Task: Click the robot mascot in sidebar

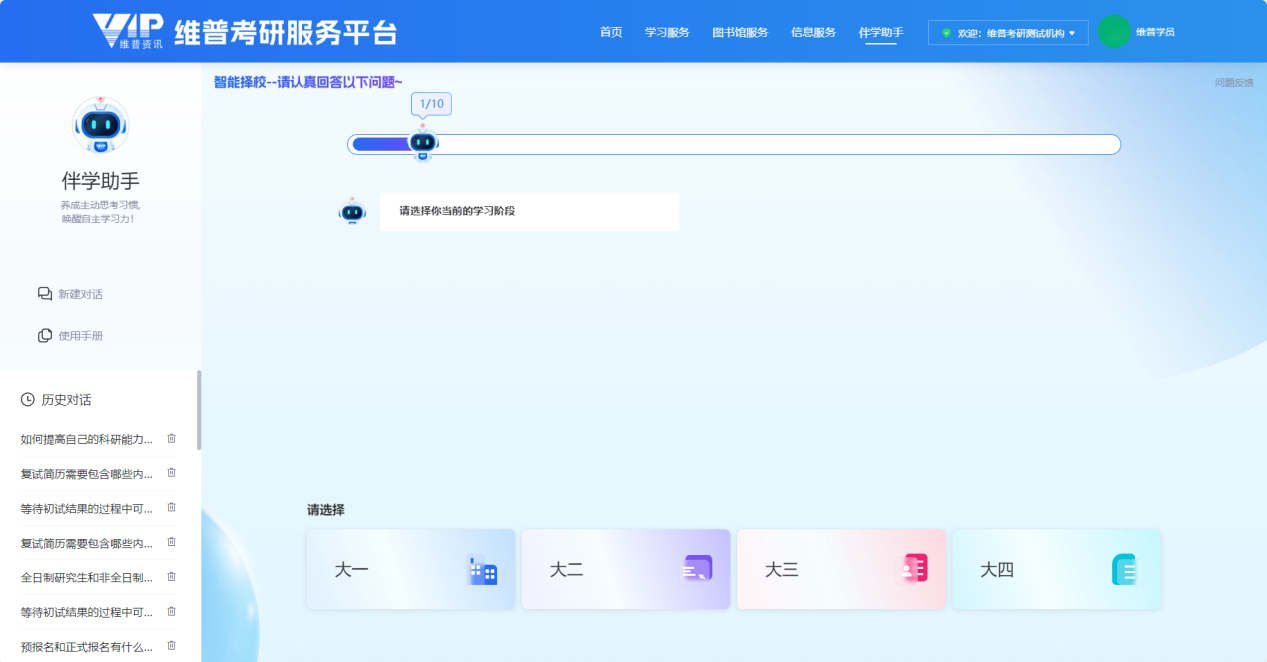Action: (x=101, y=125)
